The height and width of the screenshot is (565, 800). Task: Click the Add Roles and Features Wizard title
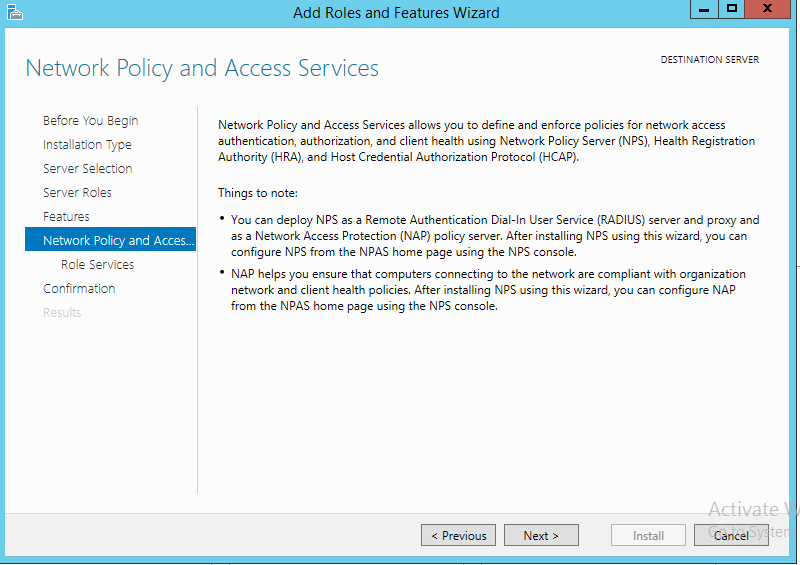pyautogui.click(x=396, y=13)
